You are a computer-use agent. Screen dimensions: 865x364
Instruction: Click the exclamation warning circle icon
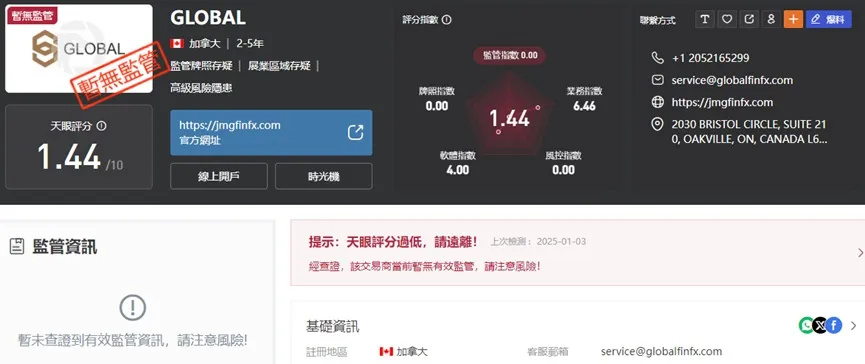tap(132, 308)
